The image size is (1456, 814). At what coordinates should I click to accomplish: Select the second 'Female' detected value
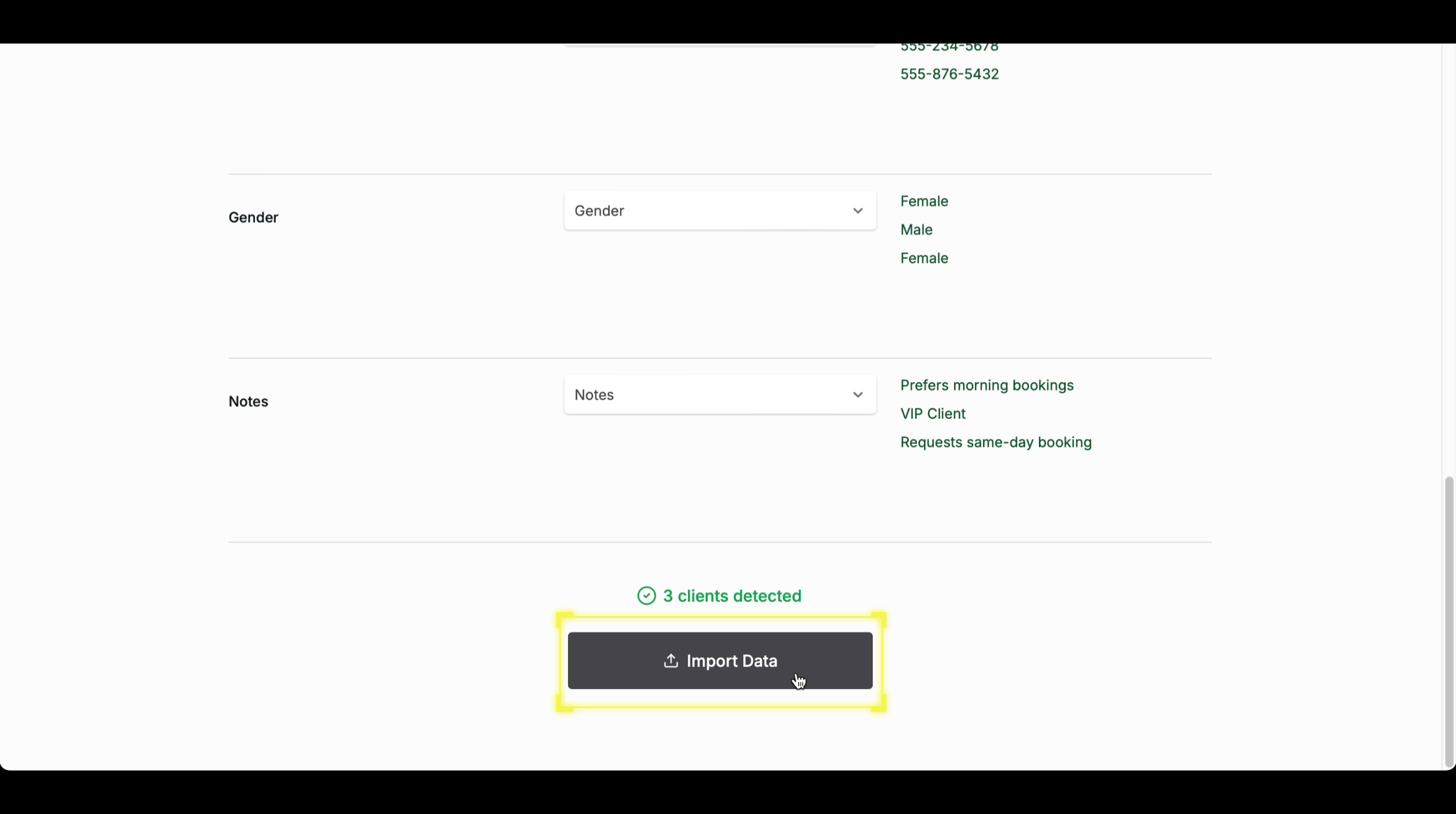[924, 258]
